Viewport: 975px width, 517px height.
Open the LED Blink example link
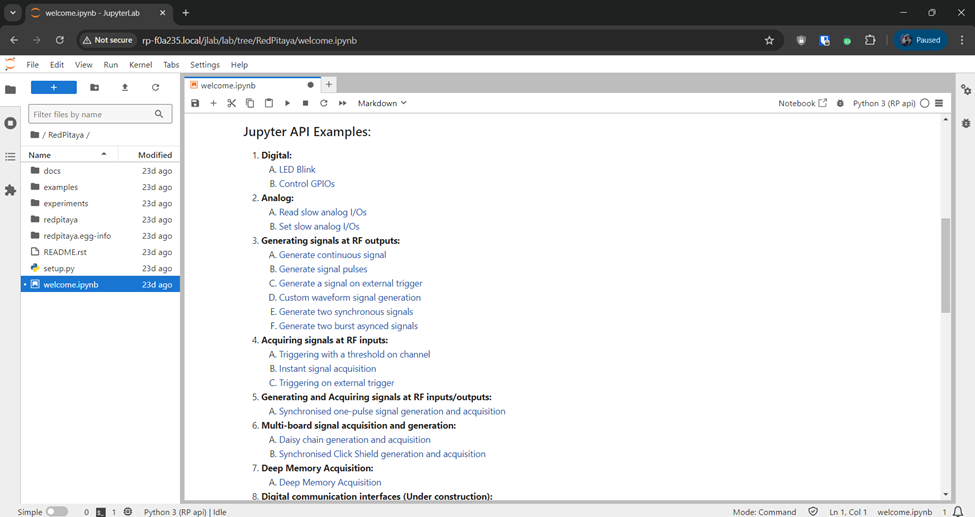click(297, 170)
